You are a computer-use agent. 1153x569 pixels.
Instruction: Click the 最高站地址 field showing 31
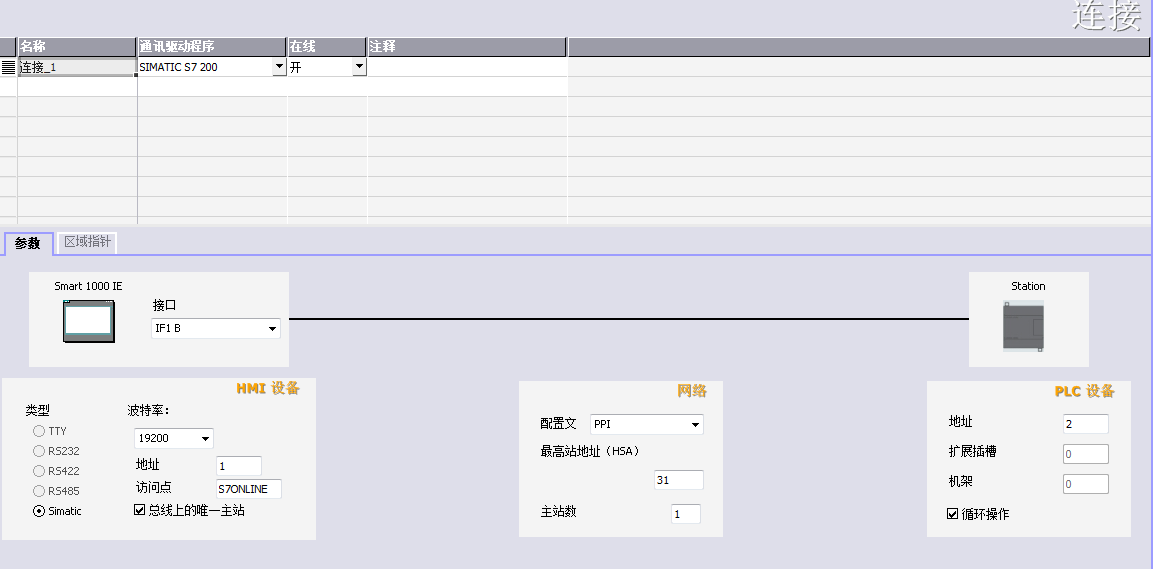[x=679, y=480]
